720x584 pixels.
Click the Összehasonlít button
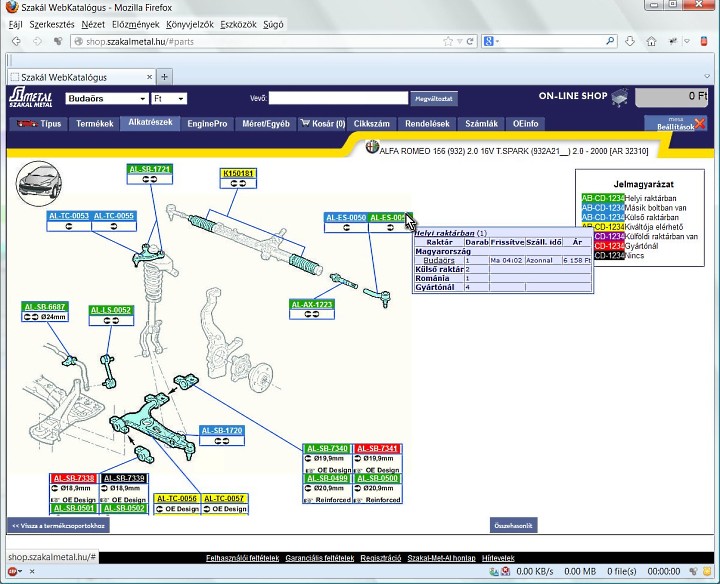point(513,526)
